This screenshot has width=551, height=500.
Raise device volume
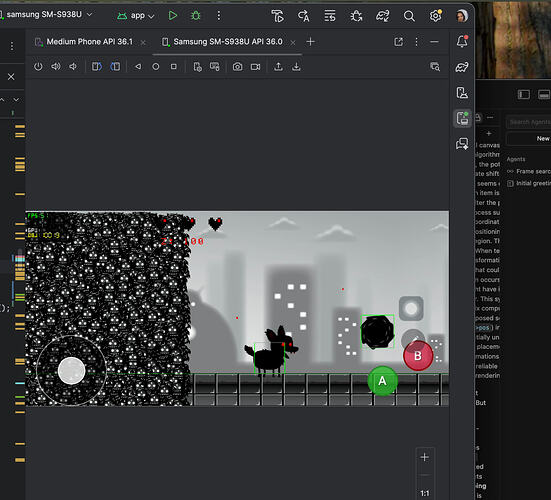click(56, 66)
